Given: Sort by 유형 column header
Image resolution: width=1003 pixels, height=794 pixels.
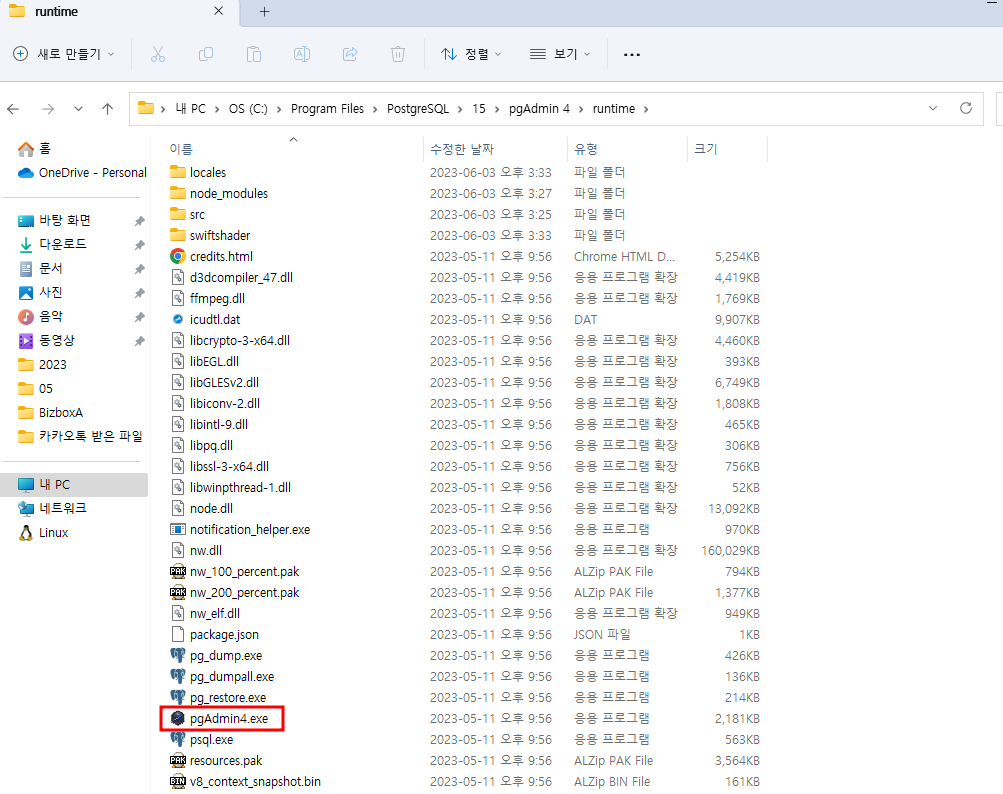Looking at the screenshot, I should [x=586, y=149].
